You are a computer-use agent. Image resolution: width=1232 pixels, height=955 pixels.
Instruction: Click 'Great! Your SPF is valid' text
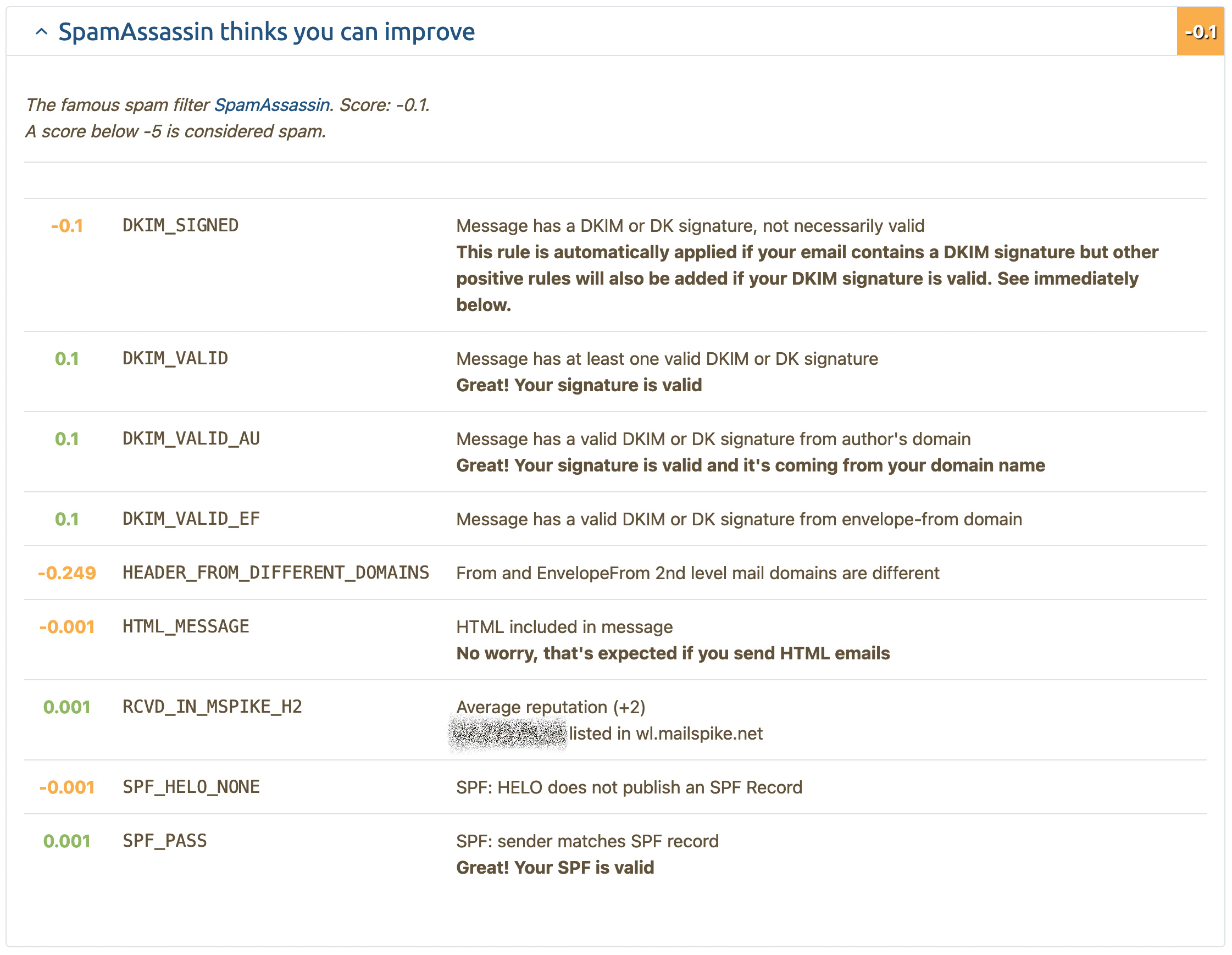(x=555, y=868)
